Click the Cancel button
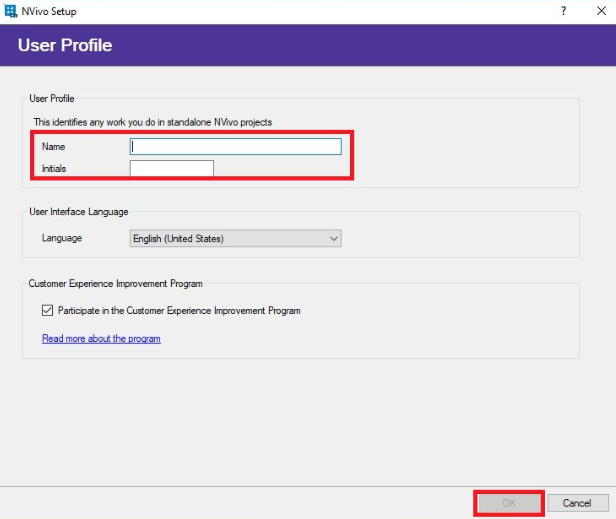This screenshot has height=519, width=616. tap(577, 503)
